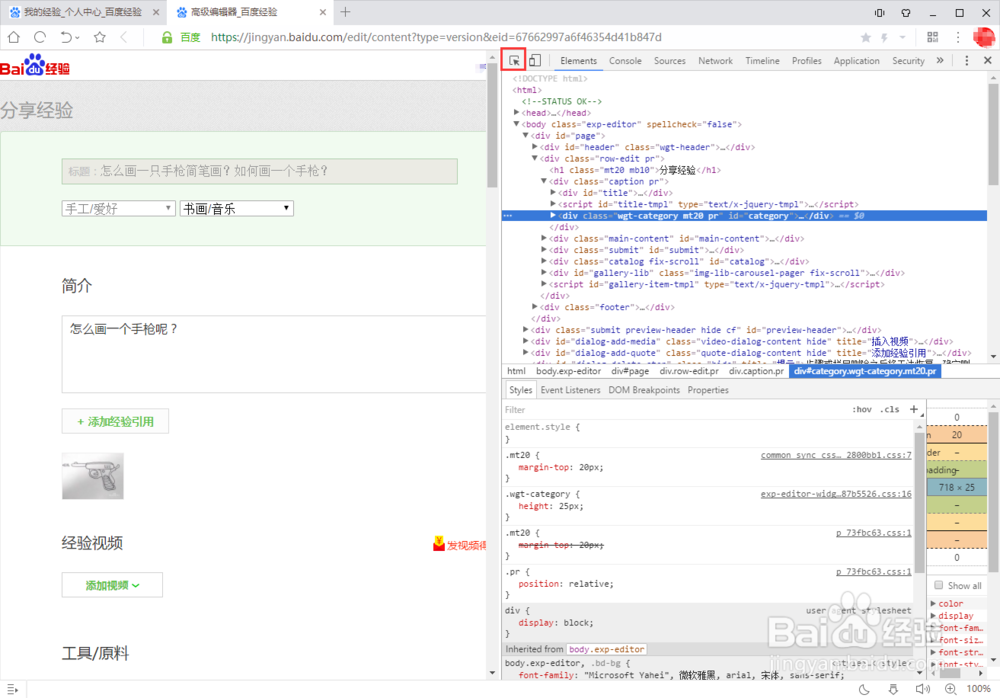Open the sidebar list icon at bottom left

[13, 689]
